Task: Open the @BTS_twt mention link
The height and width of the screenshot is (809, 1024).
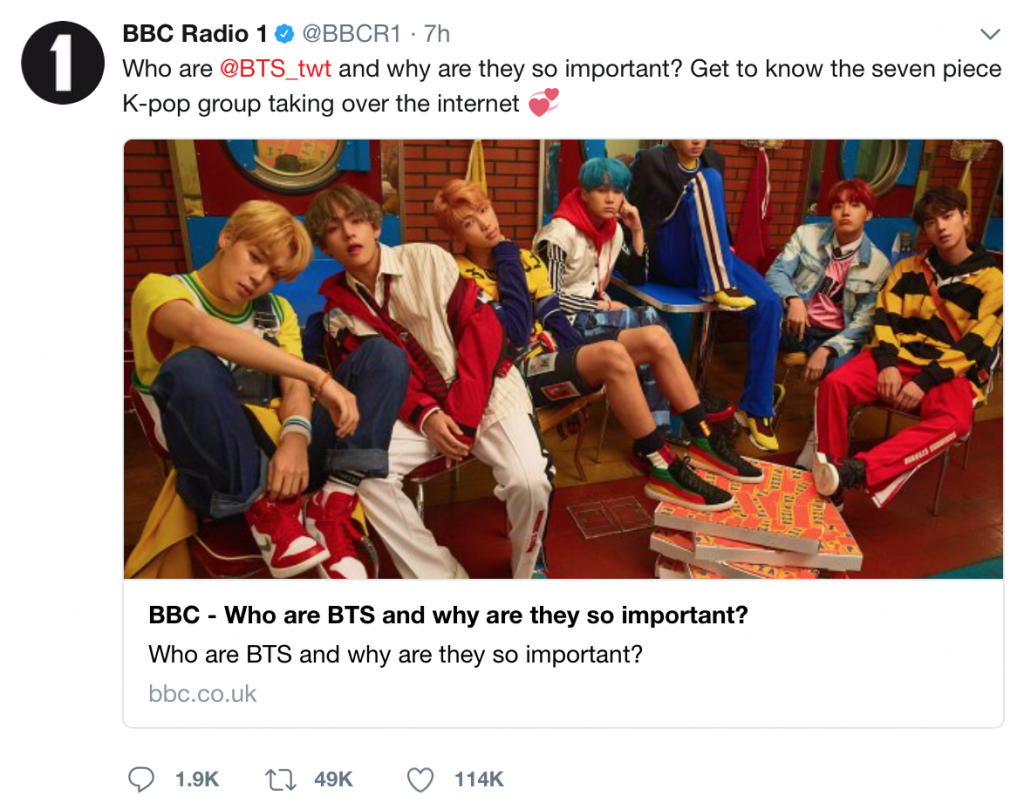Action: click(x=275, y=68)
